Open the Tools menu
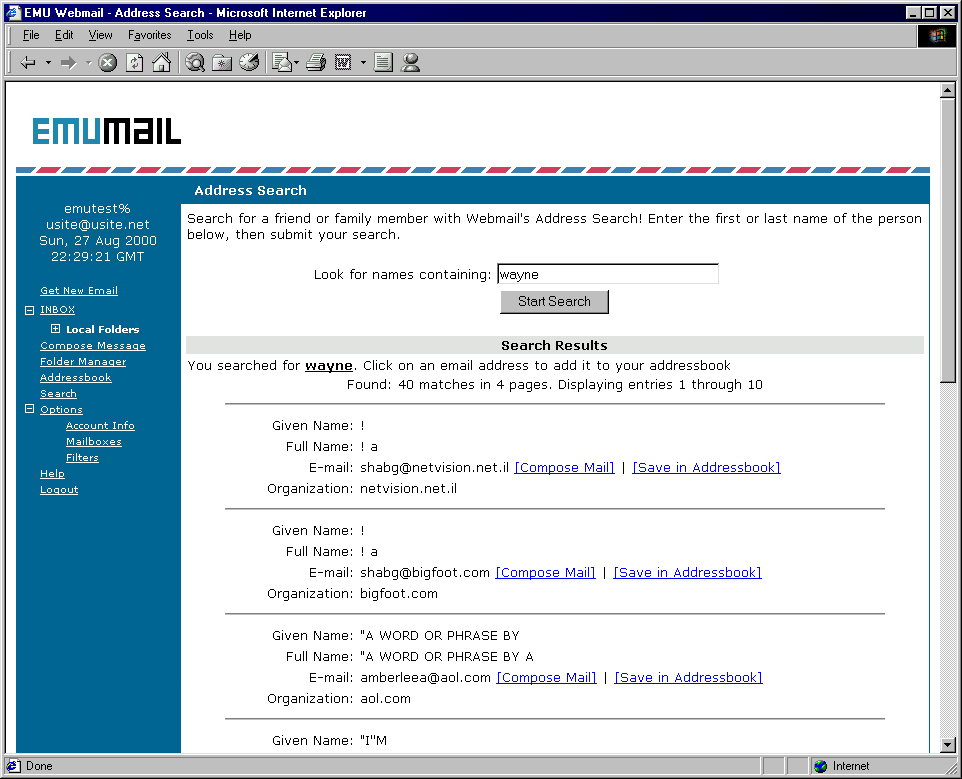Viewport: 962px width, 779px height. (x=200, y=35)
